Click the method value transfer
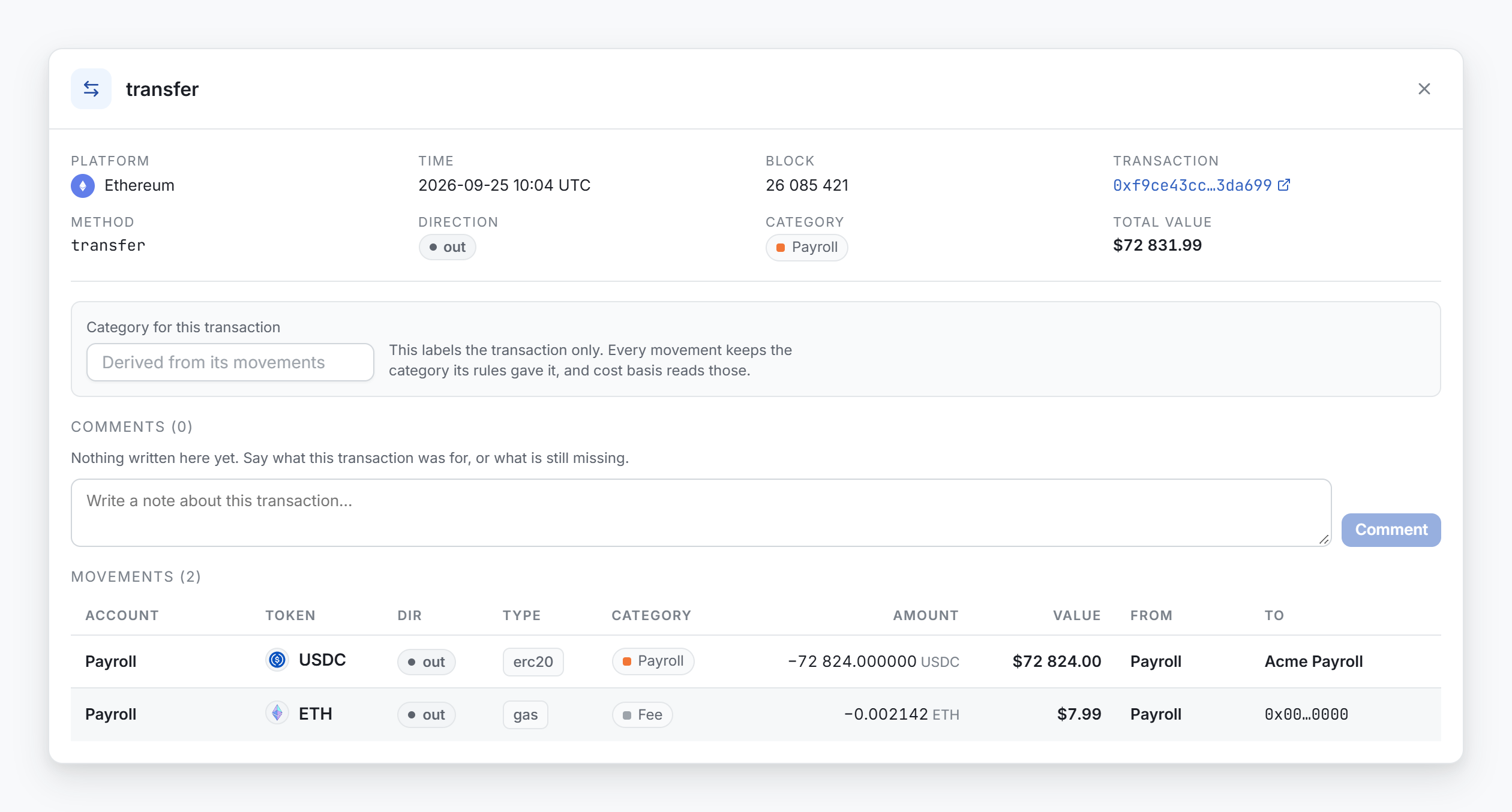The width and height of the screenshot is (1512, 812). (x=108, y=245)
